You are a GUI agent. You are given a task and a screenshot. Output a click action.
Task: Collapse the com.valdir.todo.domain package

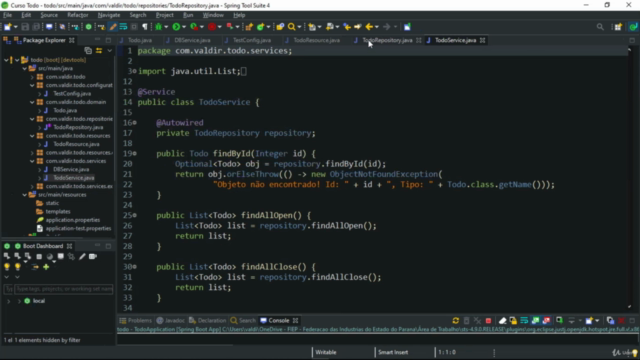[x=32, y=102]
